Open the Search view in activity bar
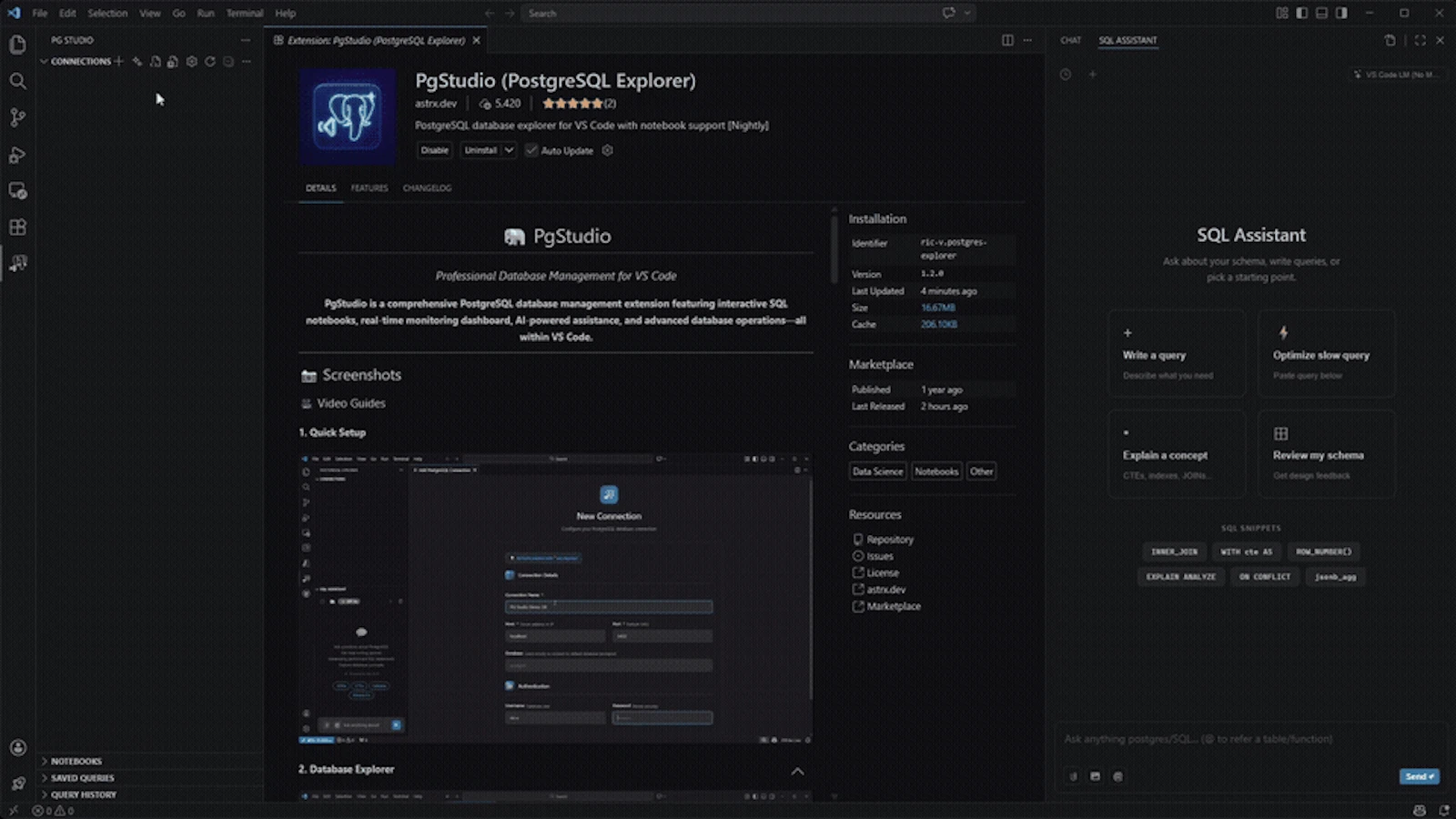Screen dimensions: 1456x819 [17, 81]
